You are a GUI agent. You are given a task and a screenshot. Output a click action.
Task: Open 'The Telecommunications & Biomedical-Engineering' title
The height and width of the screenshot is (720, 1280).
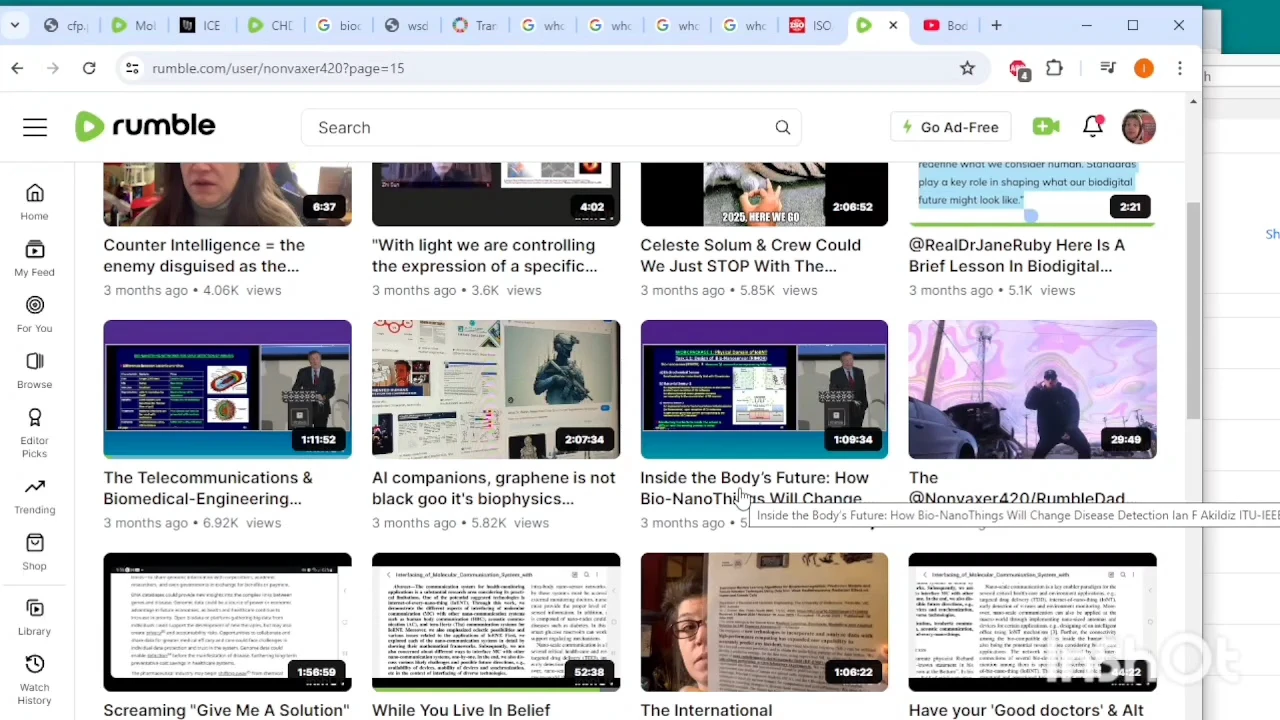coord(208,488)
